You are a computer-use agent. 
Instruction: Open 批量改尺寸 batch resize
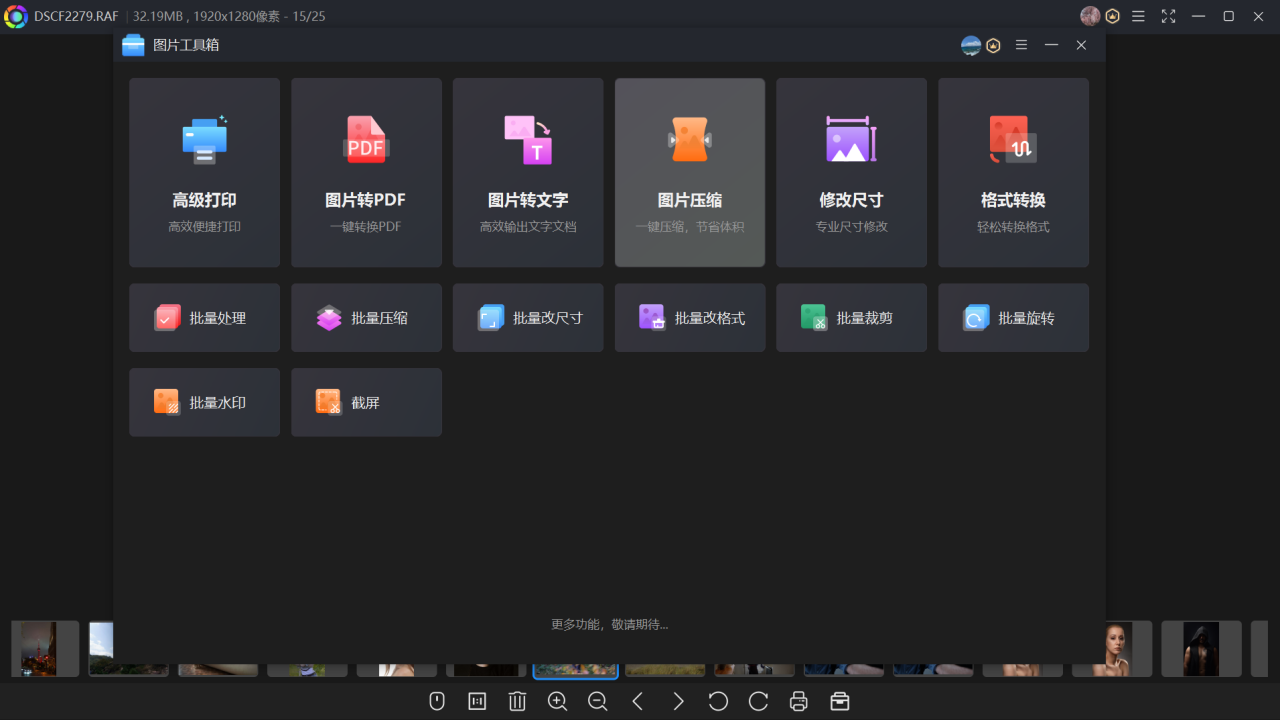coord(528,318)
